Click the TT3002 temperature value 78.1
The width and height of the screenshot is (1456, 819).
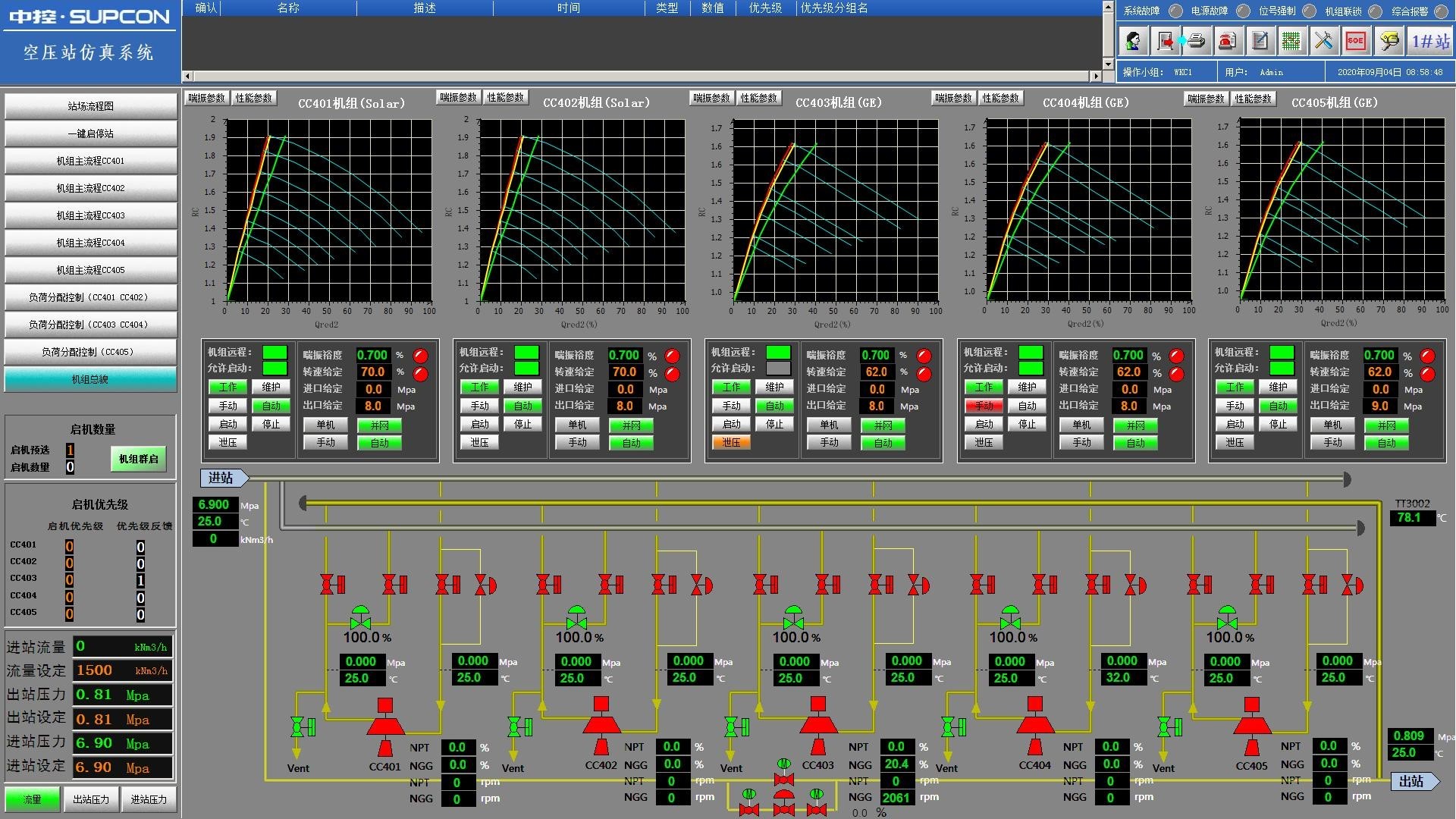tap(1412, 518)
